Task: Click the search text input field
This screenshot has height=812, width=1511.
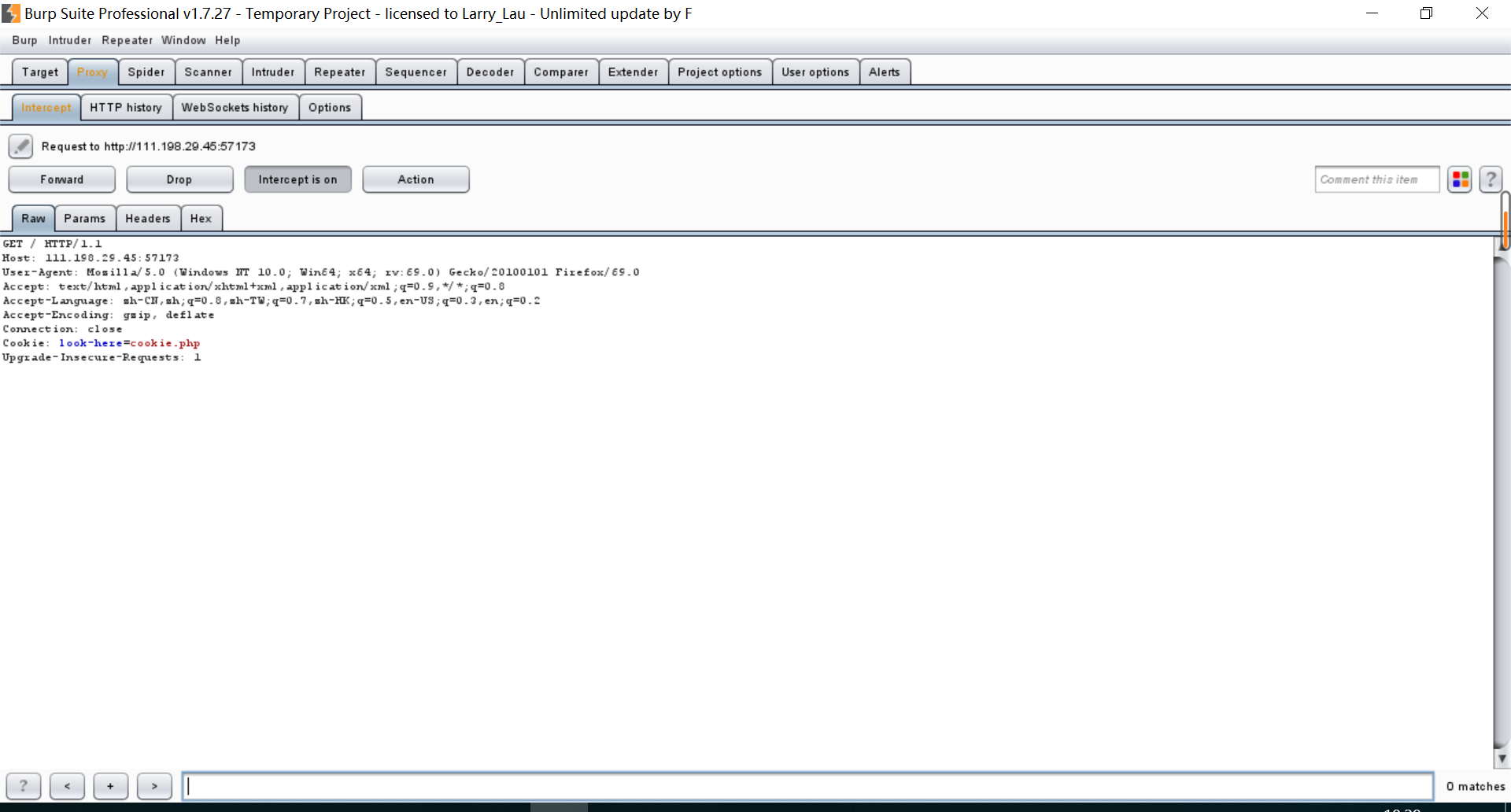Action: [807, 786]
